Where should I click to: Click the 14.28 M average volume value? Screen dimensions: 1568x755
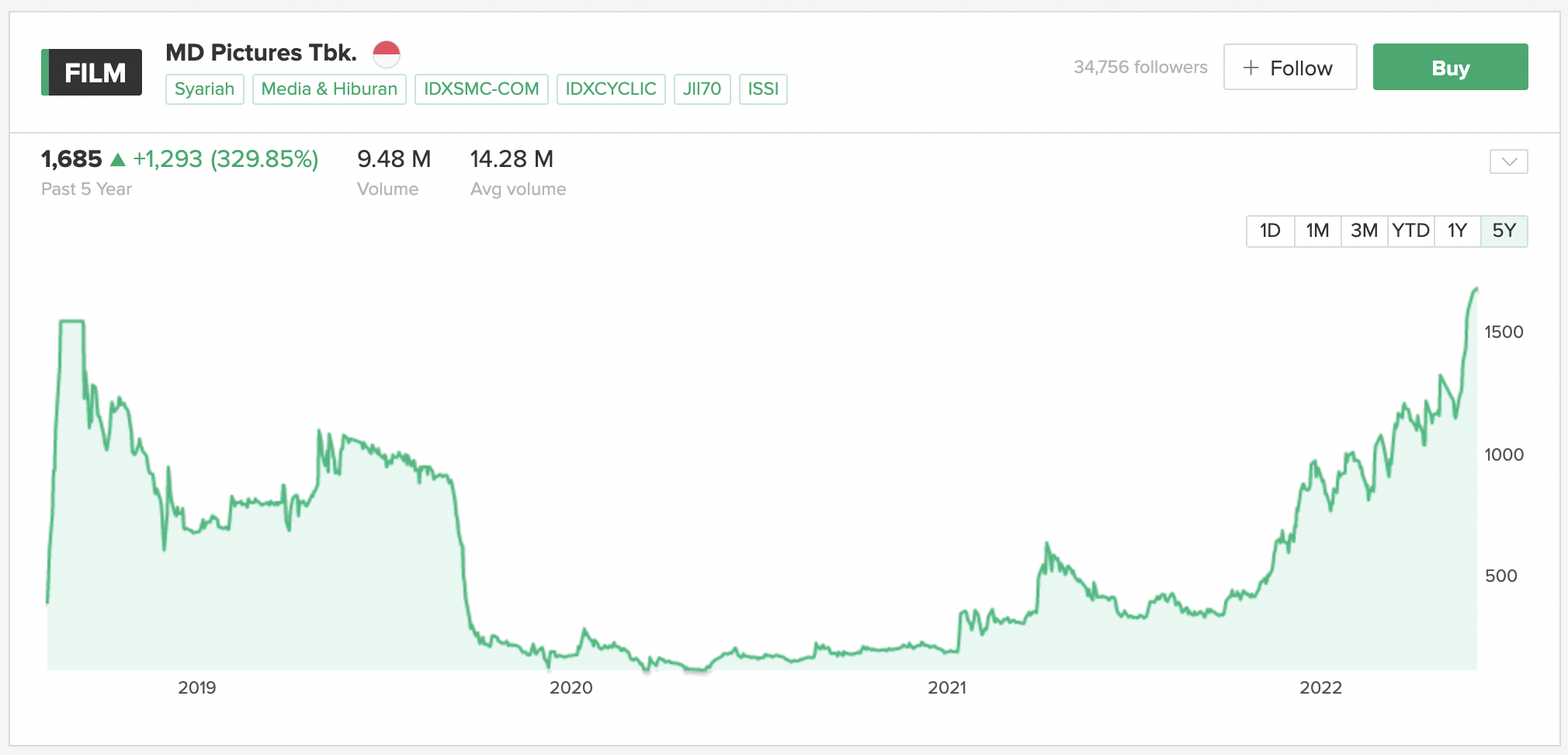coord(512,159)
